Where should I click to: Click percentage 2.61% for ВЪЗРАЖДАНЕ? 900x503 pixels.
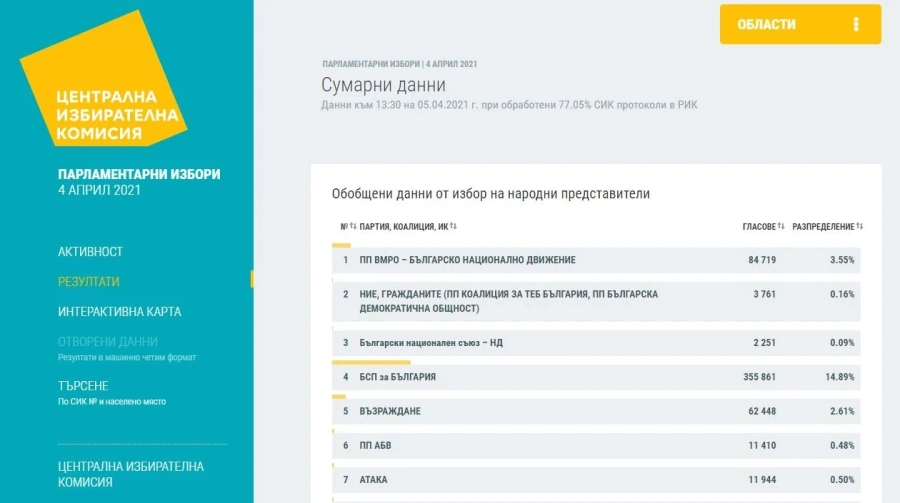(842, 411)
